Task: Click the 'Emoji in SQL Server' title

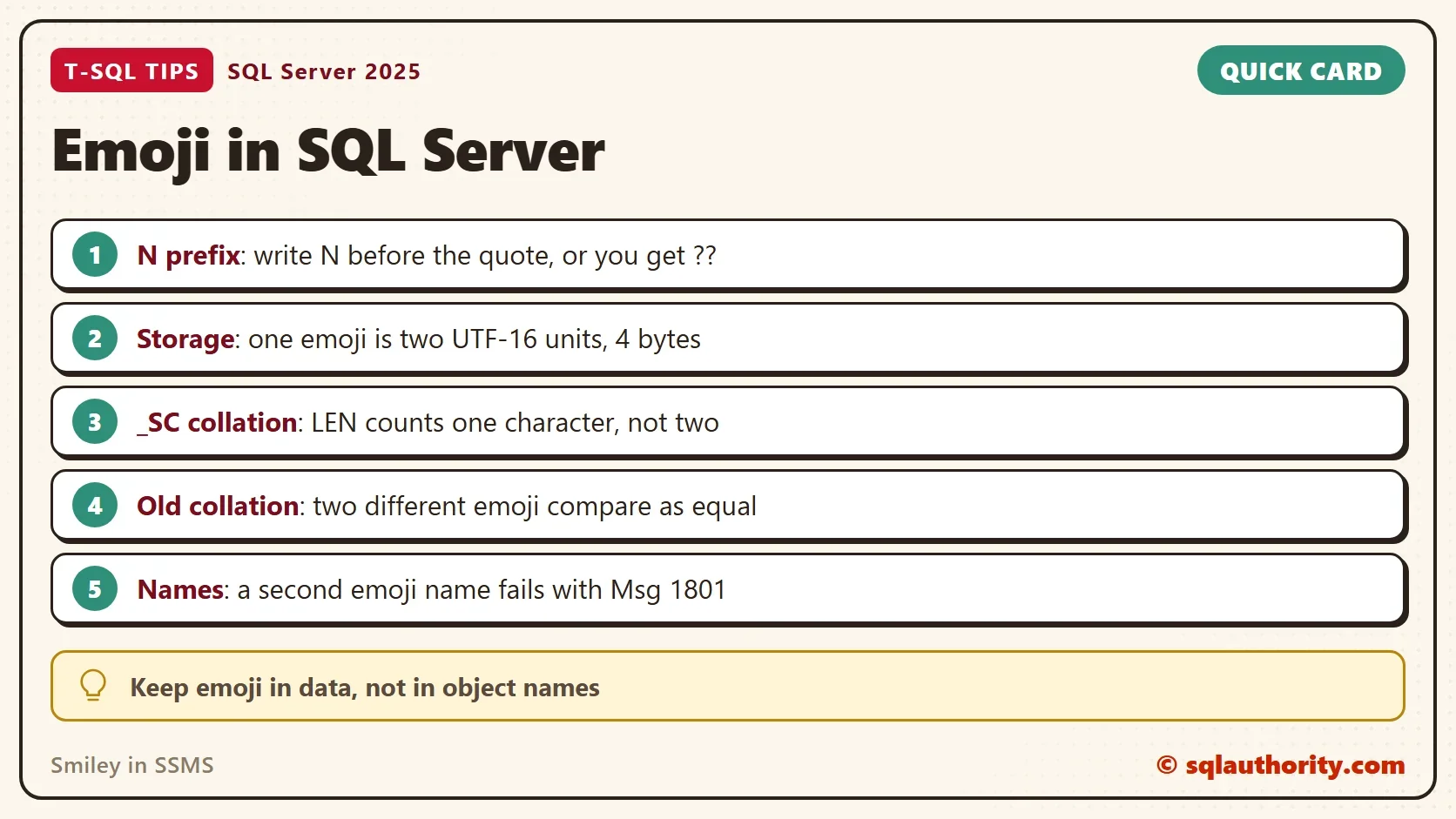Action: (x=328, y=151)
